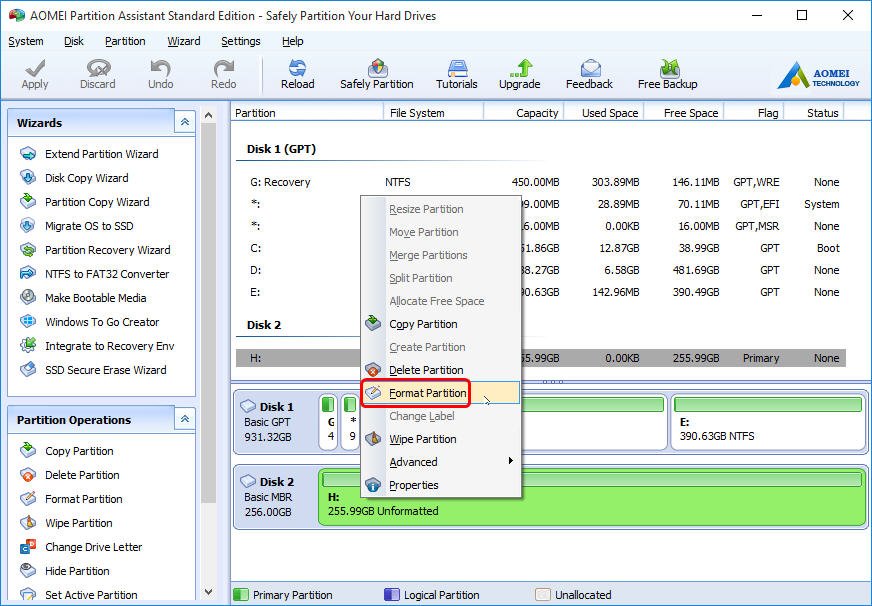Open Properties from context menu
Screen dimensions: 872x606
(x=440, y=485)
